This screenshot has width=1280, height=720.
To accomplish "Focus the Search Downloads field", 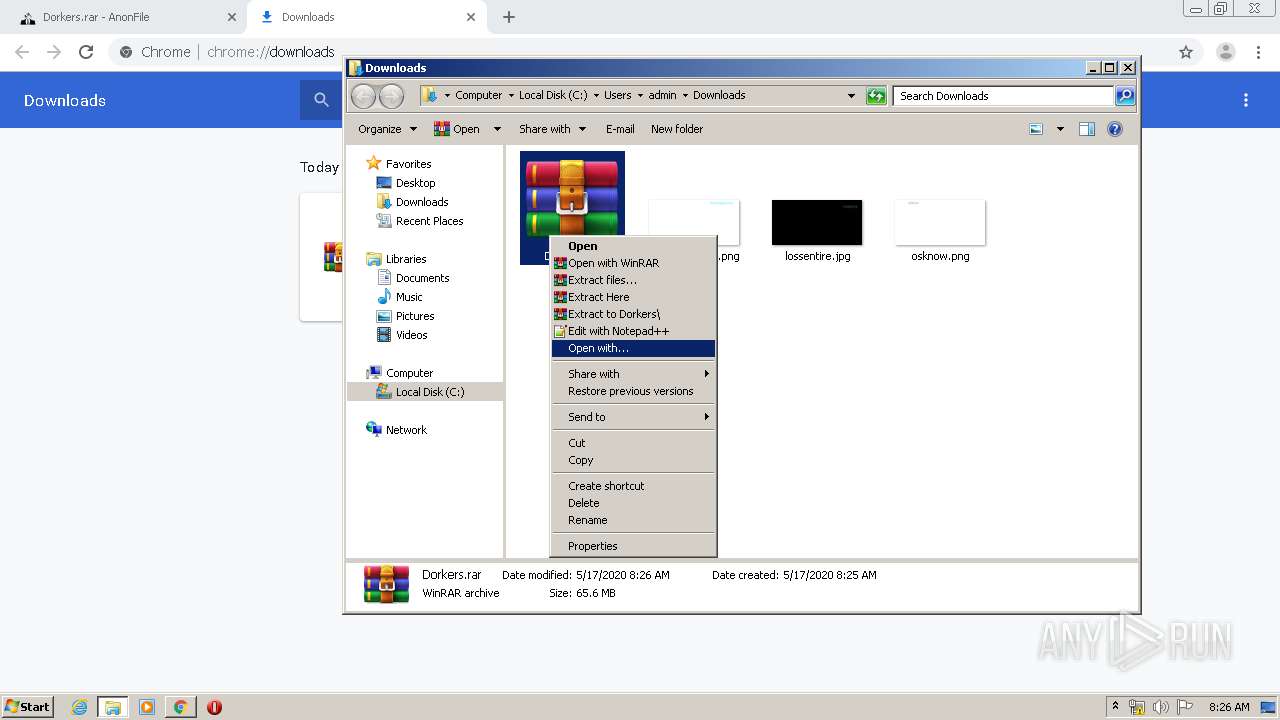I will point(1003,96).
